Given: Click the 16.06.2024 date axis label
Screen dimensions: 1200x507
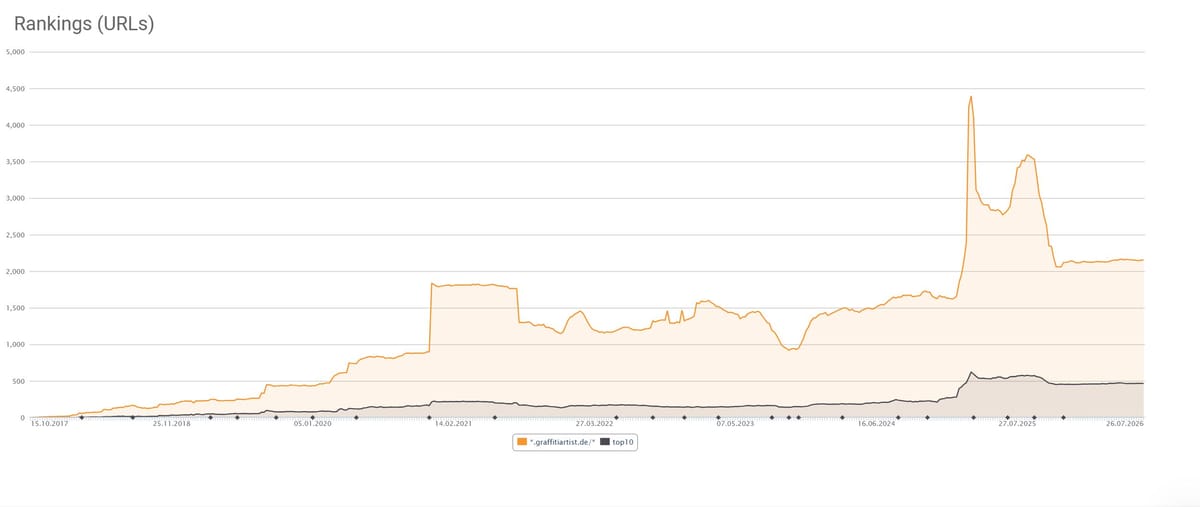Looking at the screenshot, I should click(x=877, y=424).
